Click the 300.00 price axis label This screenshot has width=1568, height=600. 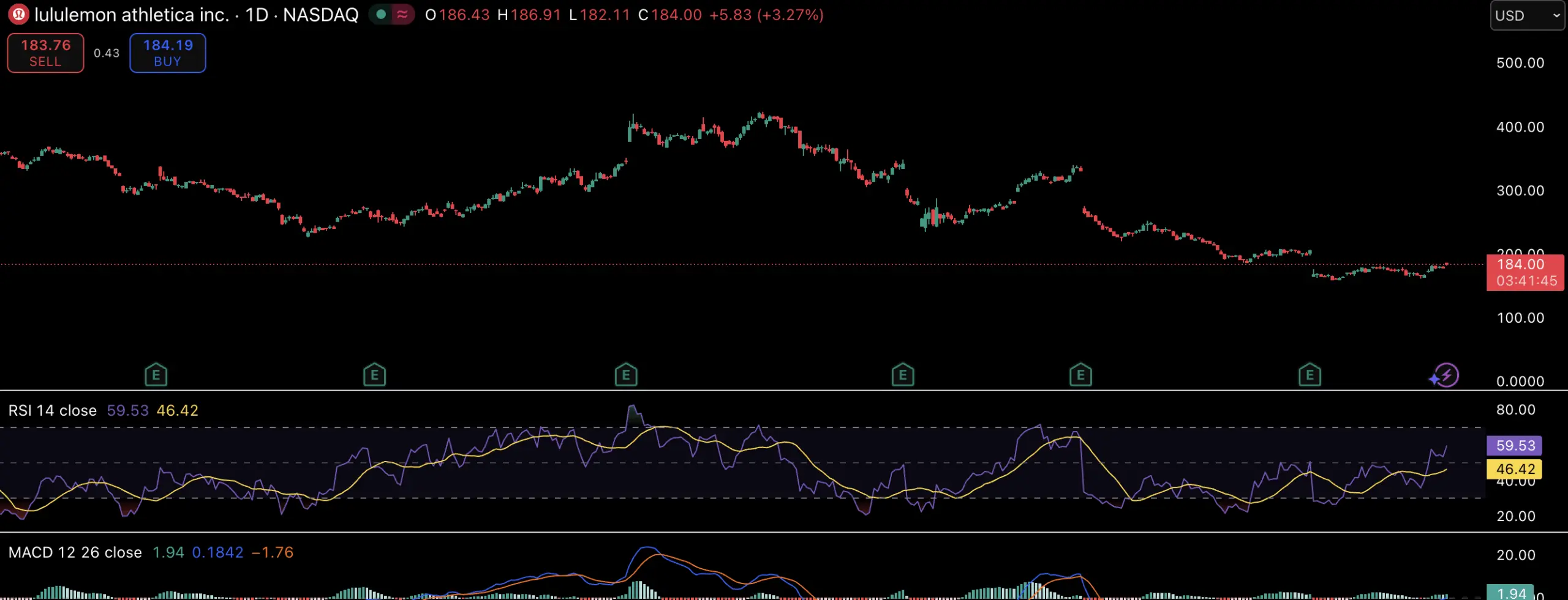(1520, 191)
